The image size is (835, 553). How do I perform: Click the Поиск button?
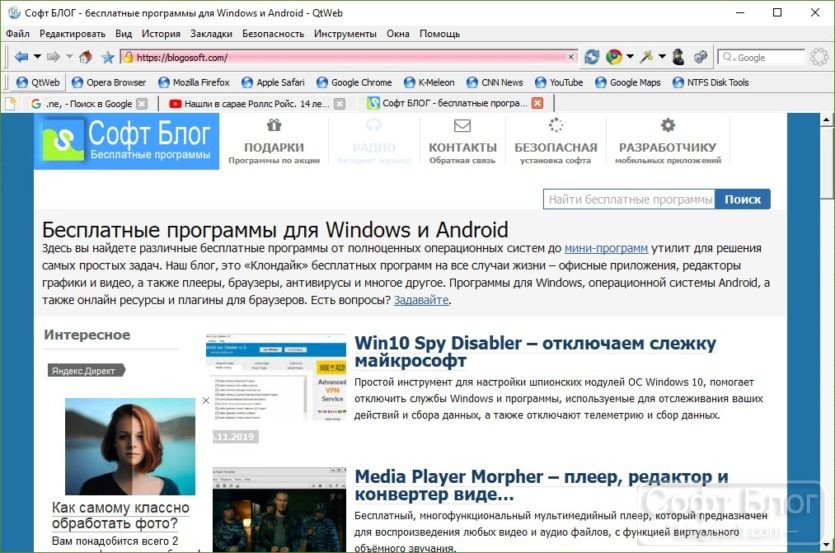742,199
